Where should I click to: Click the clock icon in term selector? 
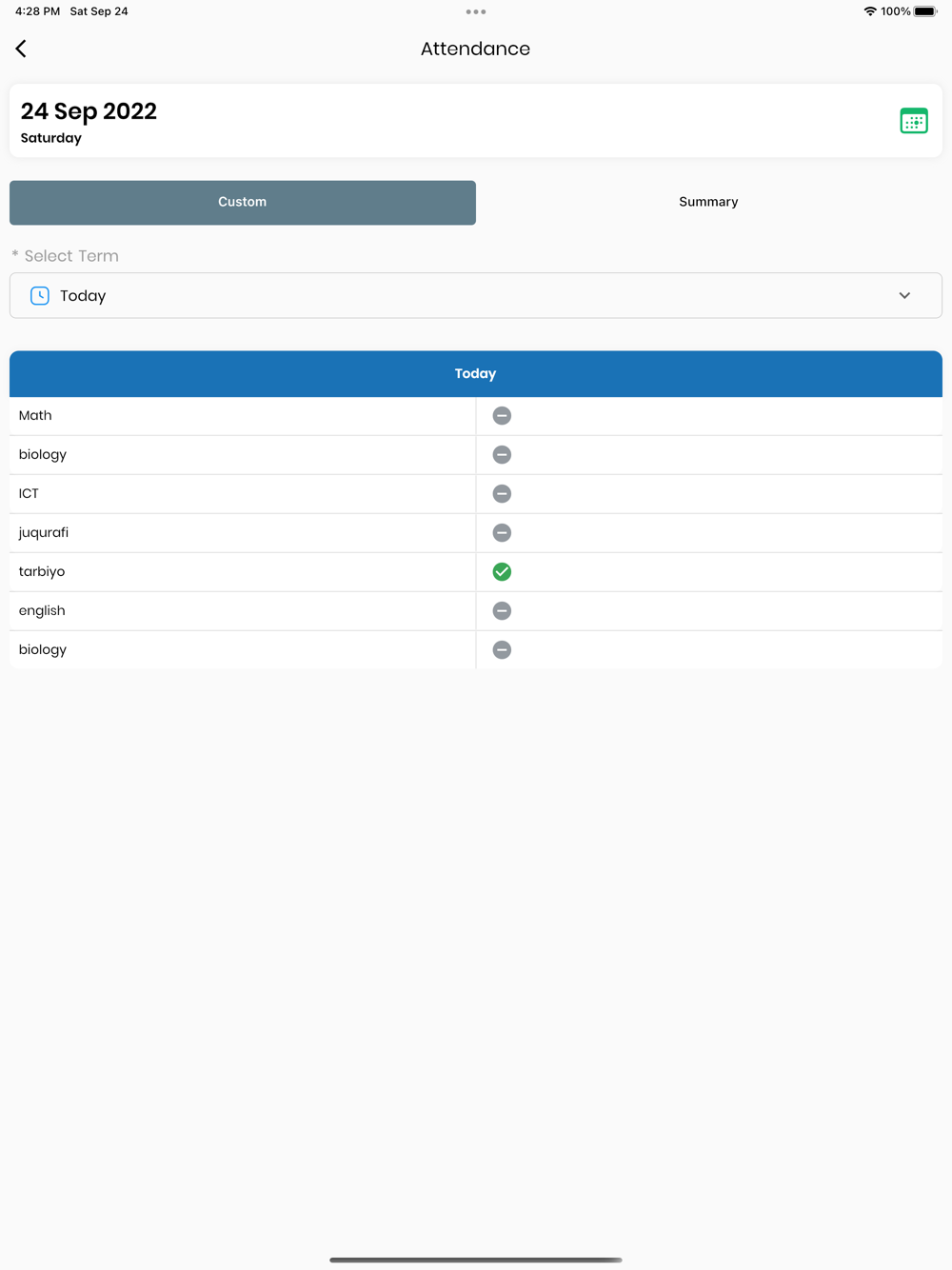pos(39,296)
